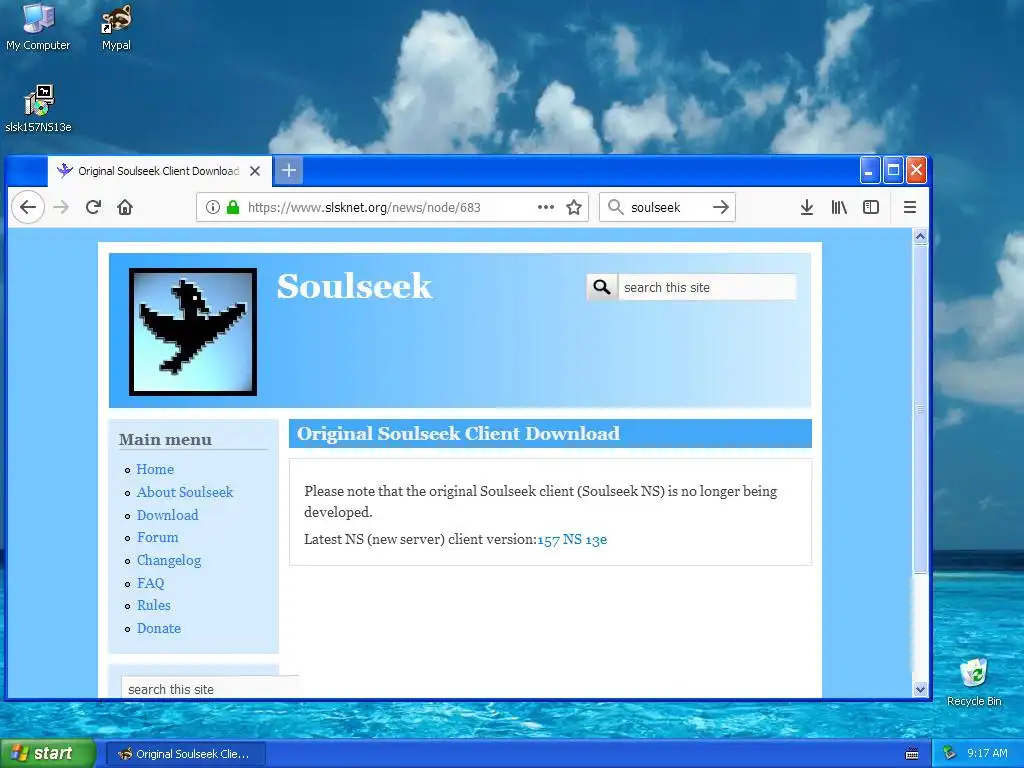This screenshot has width=1024, height=768.
Task: Open the library bookmarks and history
Action: click(x=839, y=207)
